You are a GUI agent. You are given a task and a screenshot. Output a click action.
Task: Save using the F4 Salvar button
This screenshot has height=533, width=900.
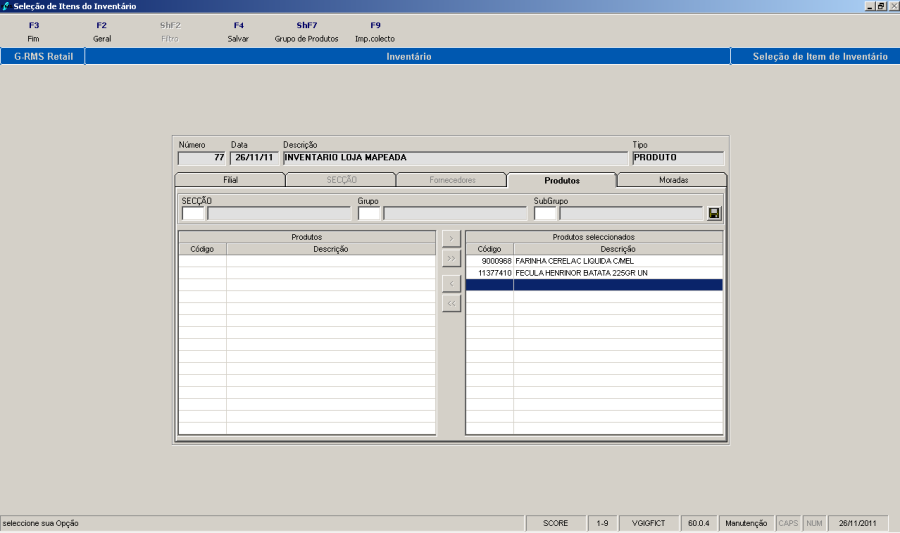click(x=238, y=31)
